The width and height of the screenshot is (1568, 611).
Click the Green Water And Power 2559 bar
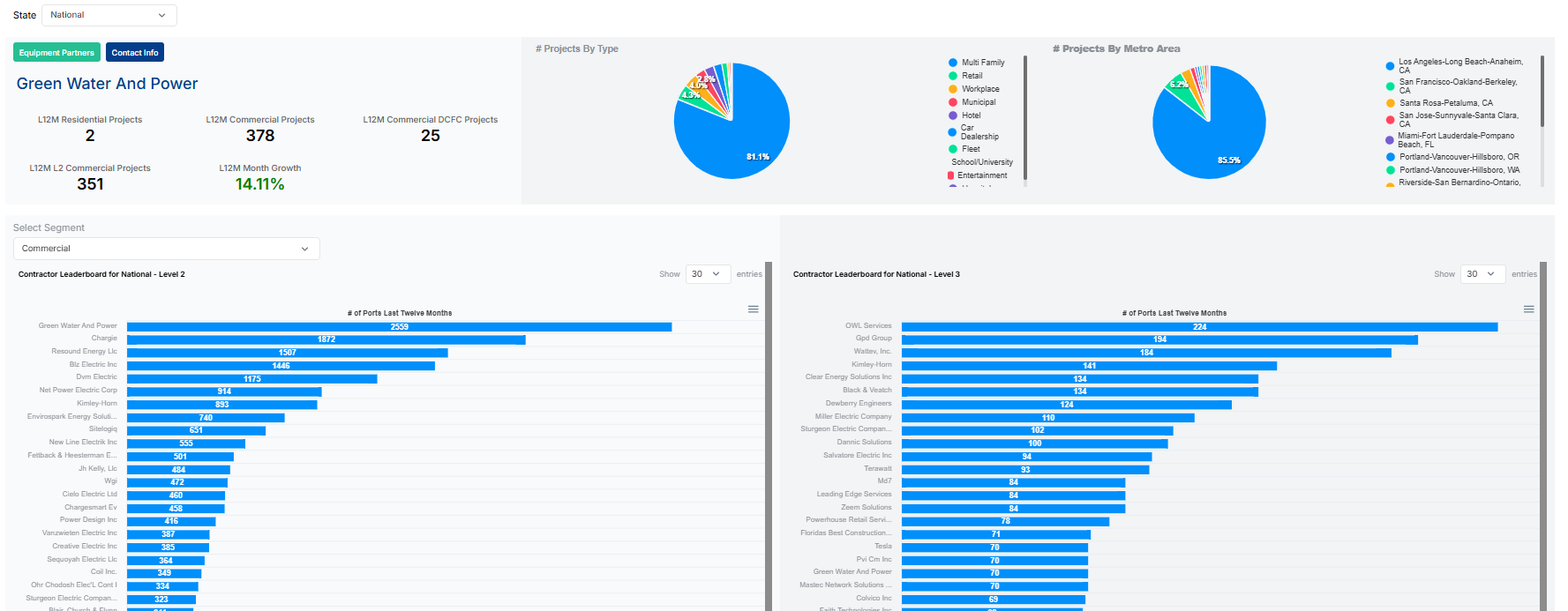399,327
